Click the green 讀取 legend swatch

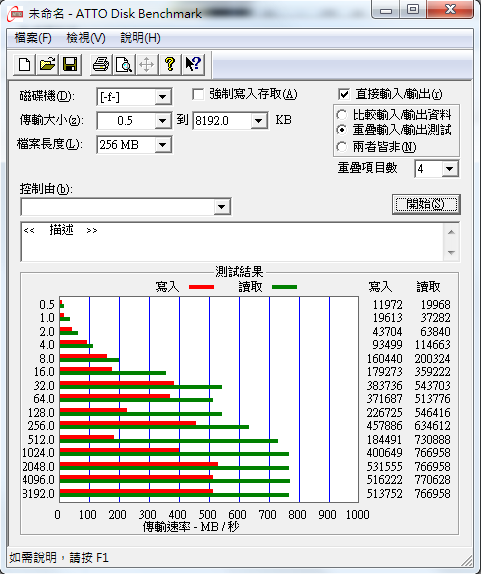coord(284,287)
